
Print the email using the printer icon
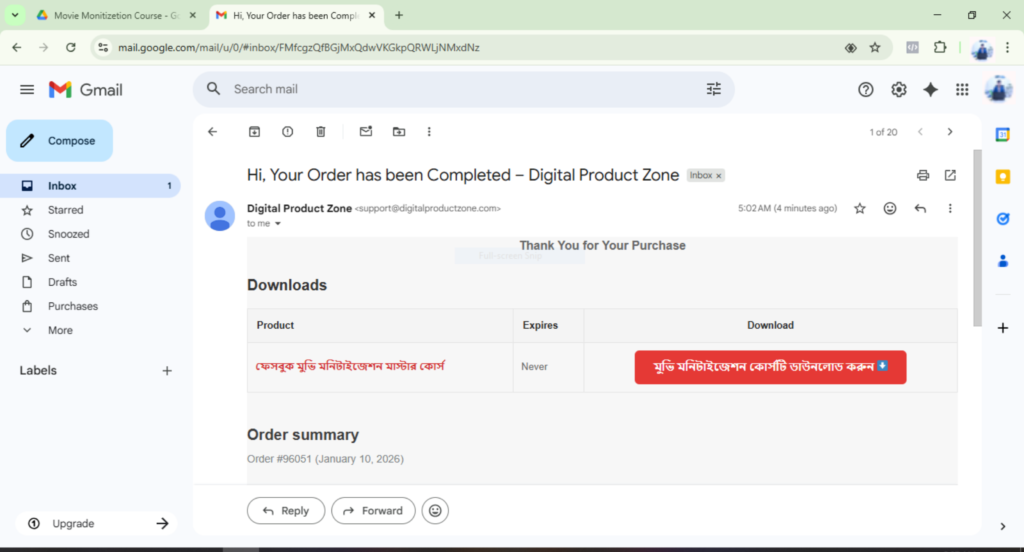click(923, 175)
